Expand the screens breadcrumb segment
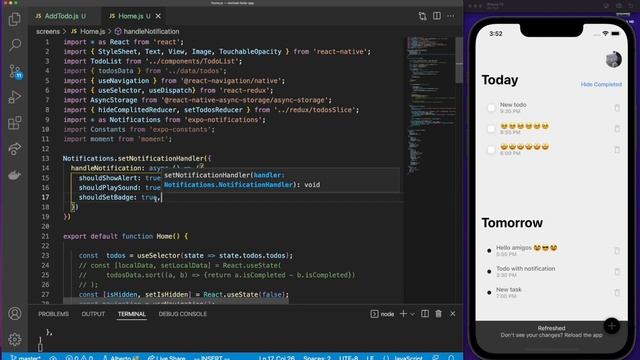Viewport: 640px width, 360px height. 48,31
